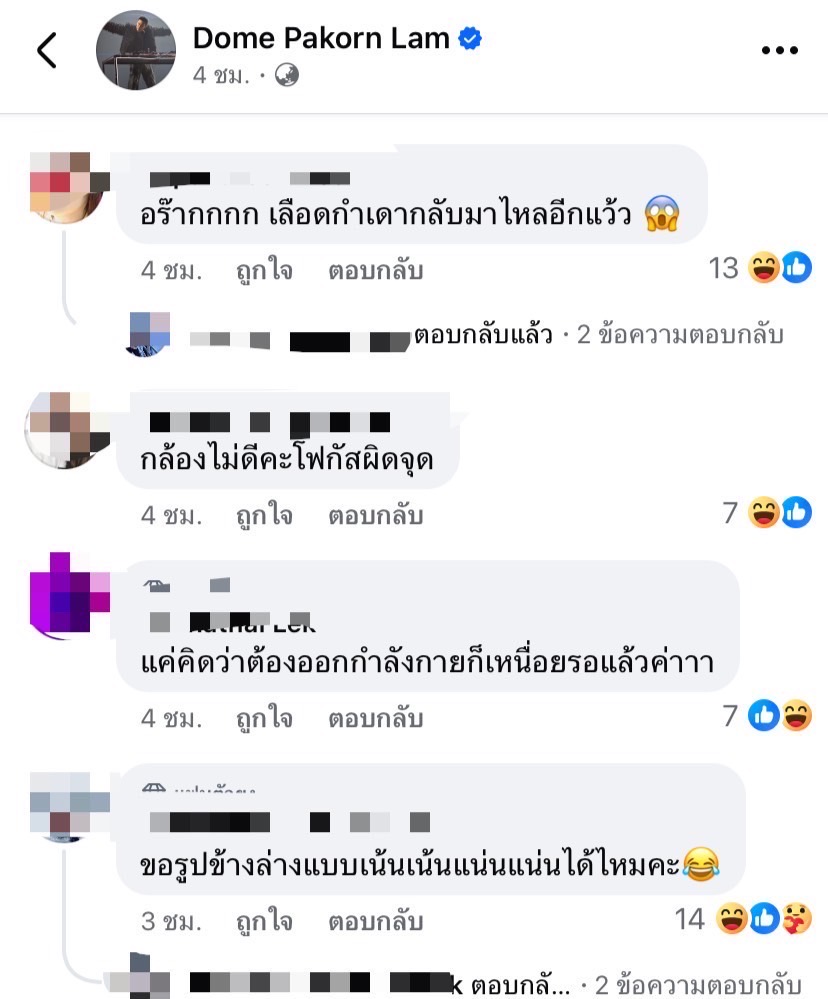This screenshot has height=999, width=828.
Task: View the 14 reactions on the last comment
Action: [x=743, y=919]
